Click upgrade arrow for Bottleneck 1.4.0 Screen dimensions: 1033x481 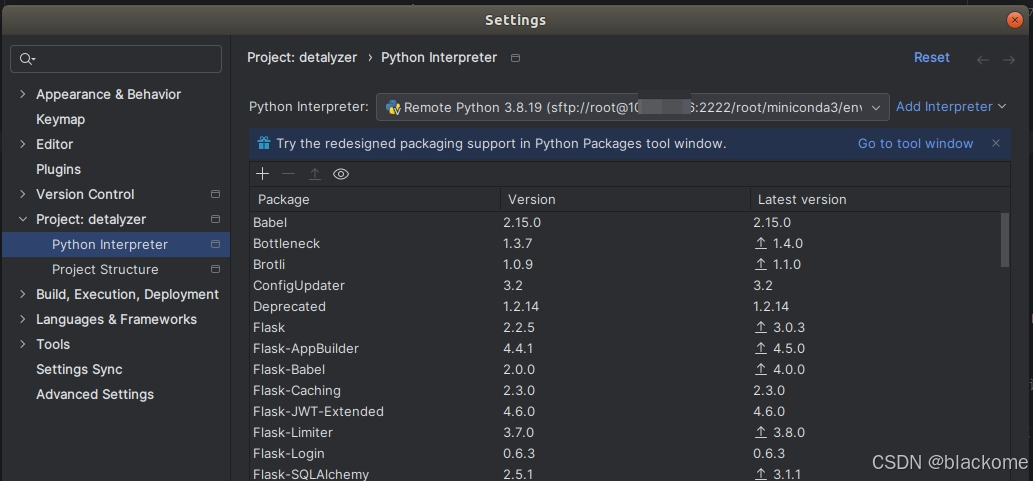click(x=761, y=244)
